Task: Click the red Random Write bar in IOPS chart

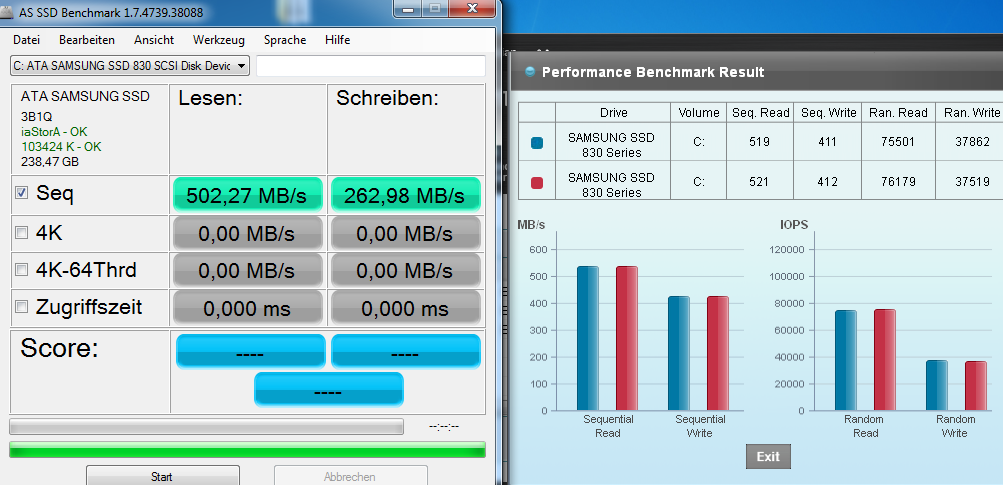Action: tap(975, 386)
